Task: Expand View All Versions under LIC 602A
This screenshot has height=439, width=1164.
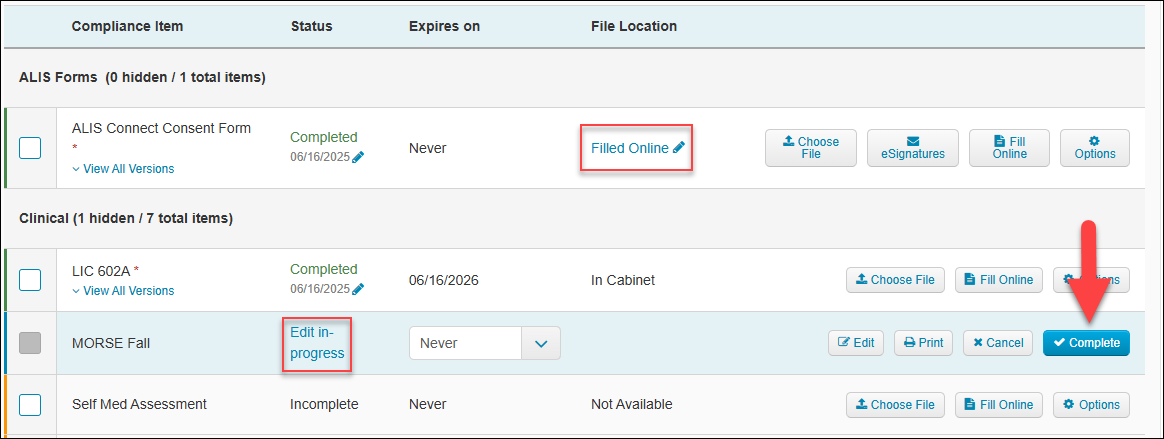Action: tap(123, 290)
